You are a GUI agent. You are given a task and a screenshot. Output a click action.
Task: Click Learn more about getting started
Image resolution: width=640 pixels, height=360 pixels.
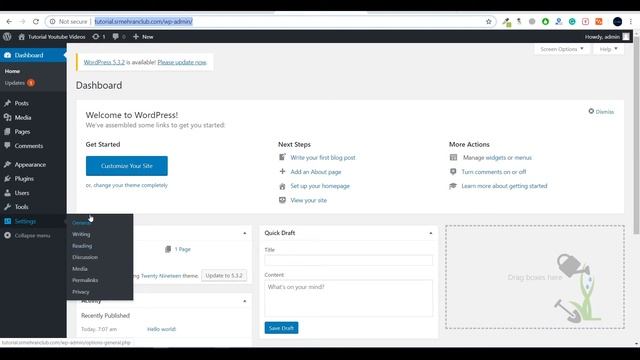coord(504,186)
